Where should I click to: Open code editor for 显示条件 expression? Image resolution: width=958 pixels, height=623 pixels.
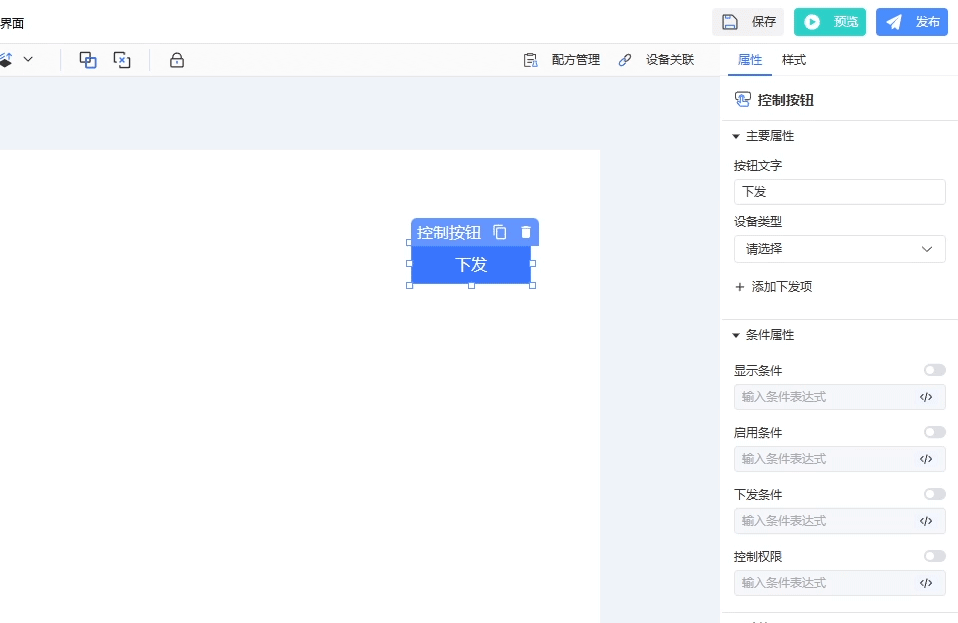click(926, 397)
